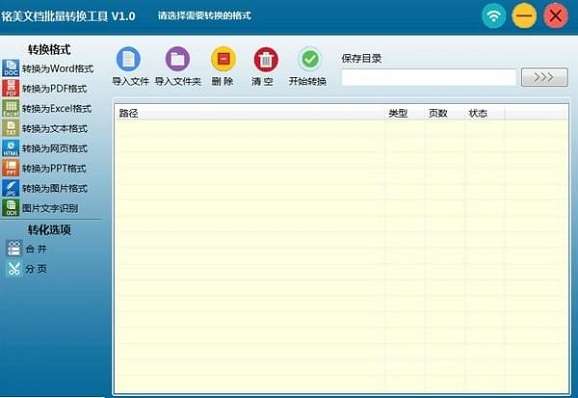Click the >>> browse save directory button
This screenshot has width=578, height=398.
544,77
